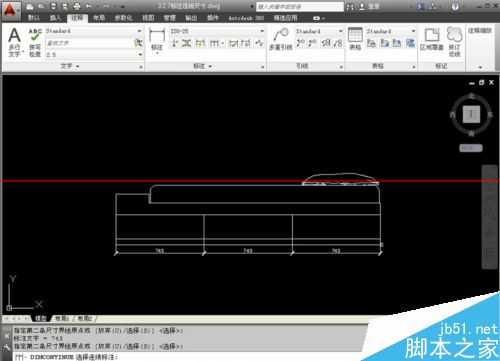Open the table Standard style dropdown
500x361 pixels.
413,31
